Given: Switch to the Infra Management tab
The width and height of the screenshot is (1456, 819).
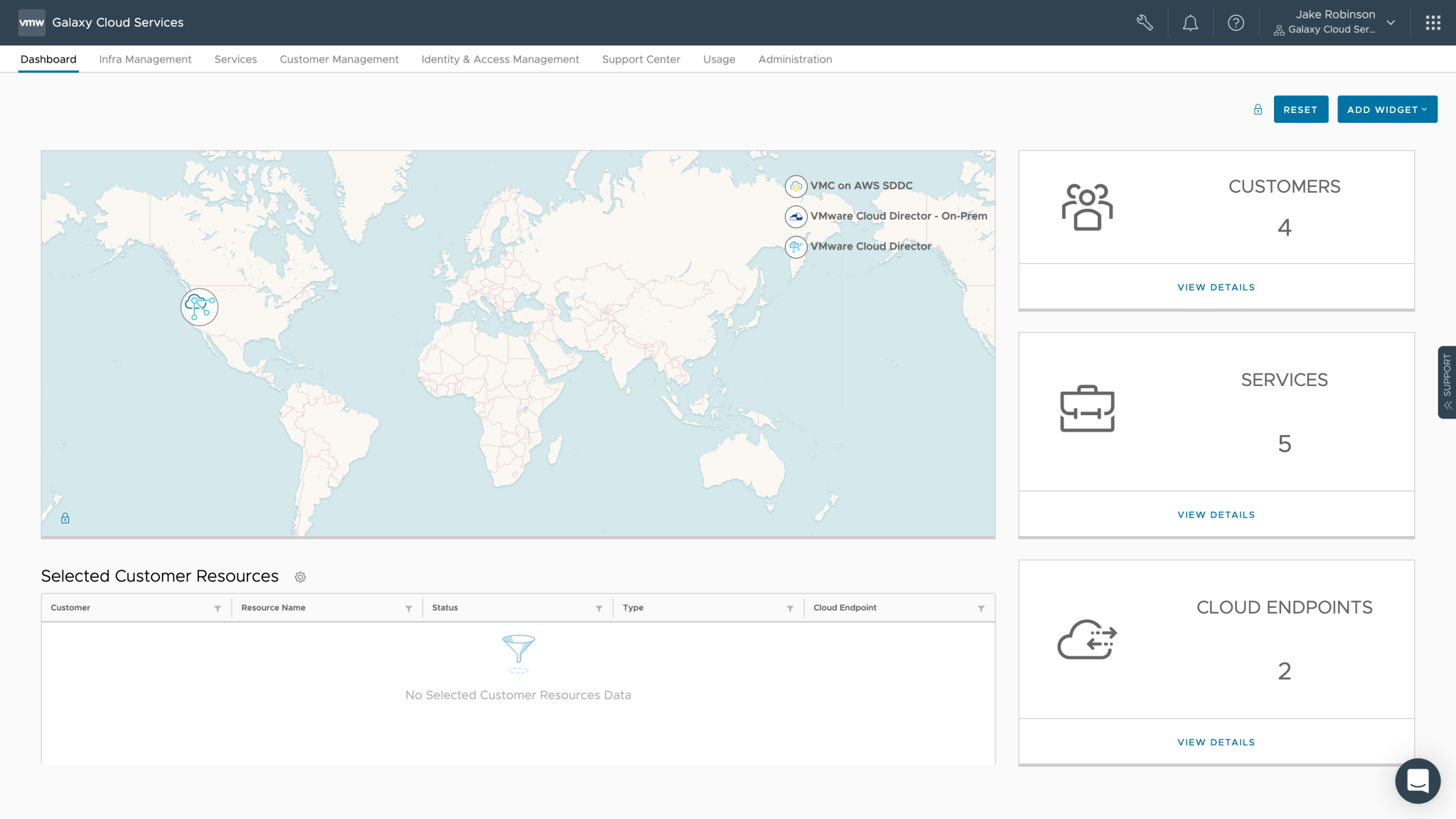Looking at the screenshot, I should 145,59.
